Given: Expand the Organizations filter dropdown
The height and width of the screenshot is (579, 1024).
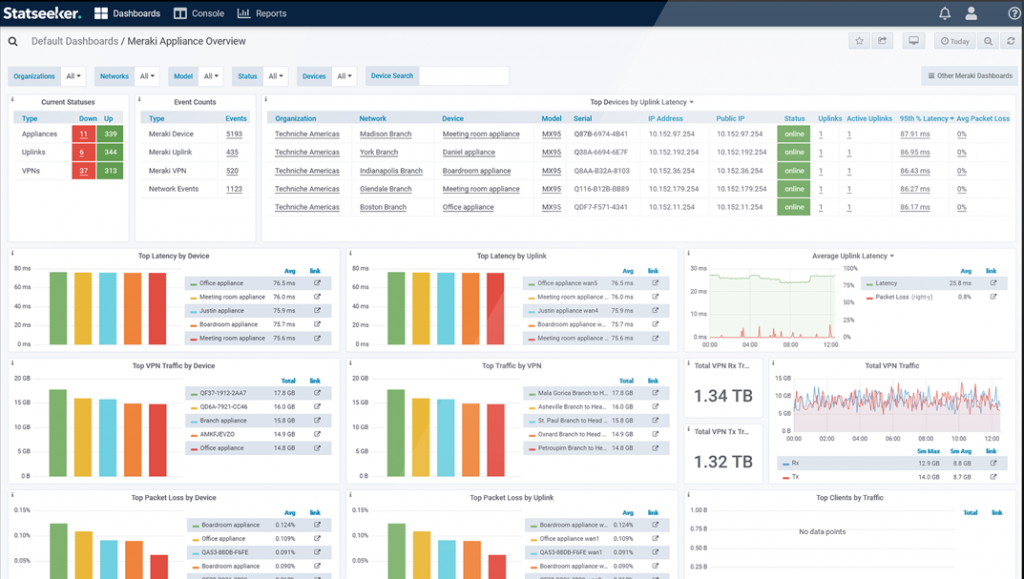Looking at the screenshot, I should pos(74,76).
